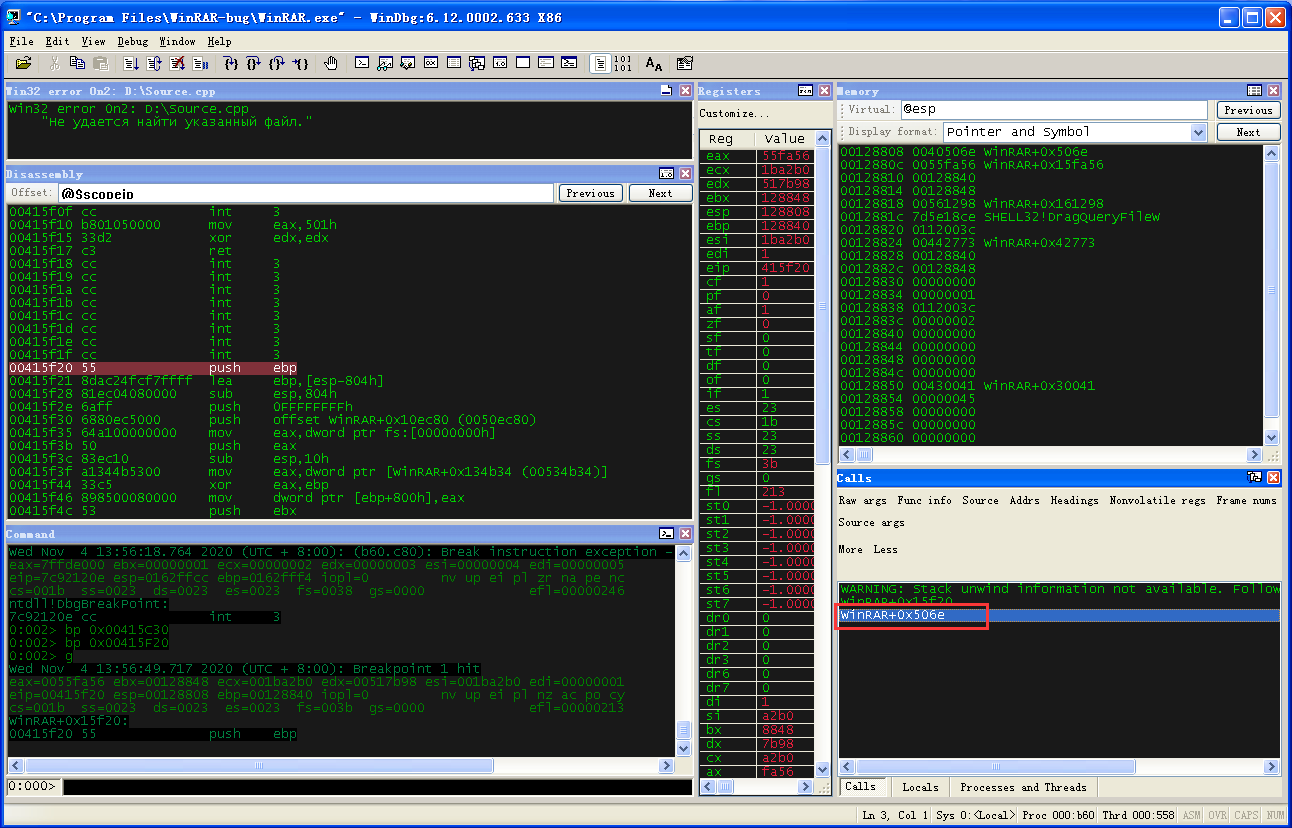Viewport: 1292px width, 828px height.
Task: Click the Font (AA) toolbar icon
Action: click(x=654, y=63)
